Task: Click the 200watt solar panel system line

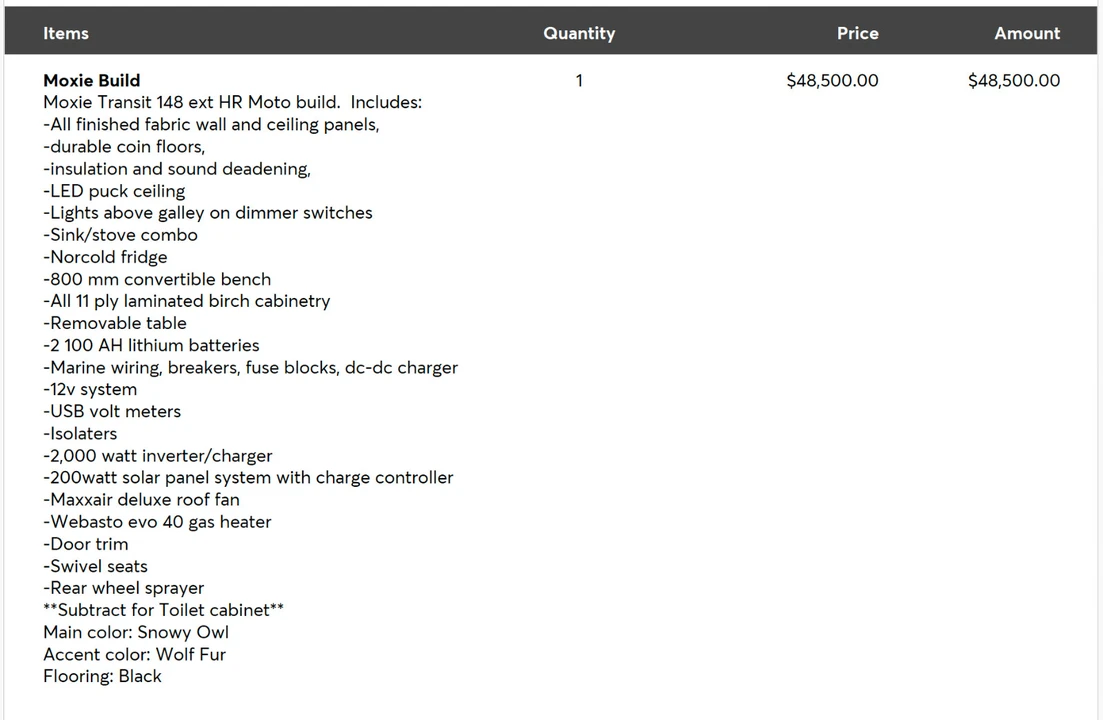Action: tap(248, 477)
